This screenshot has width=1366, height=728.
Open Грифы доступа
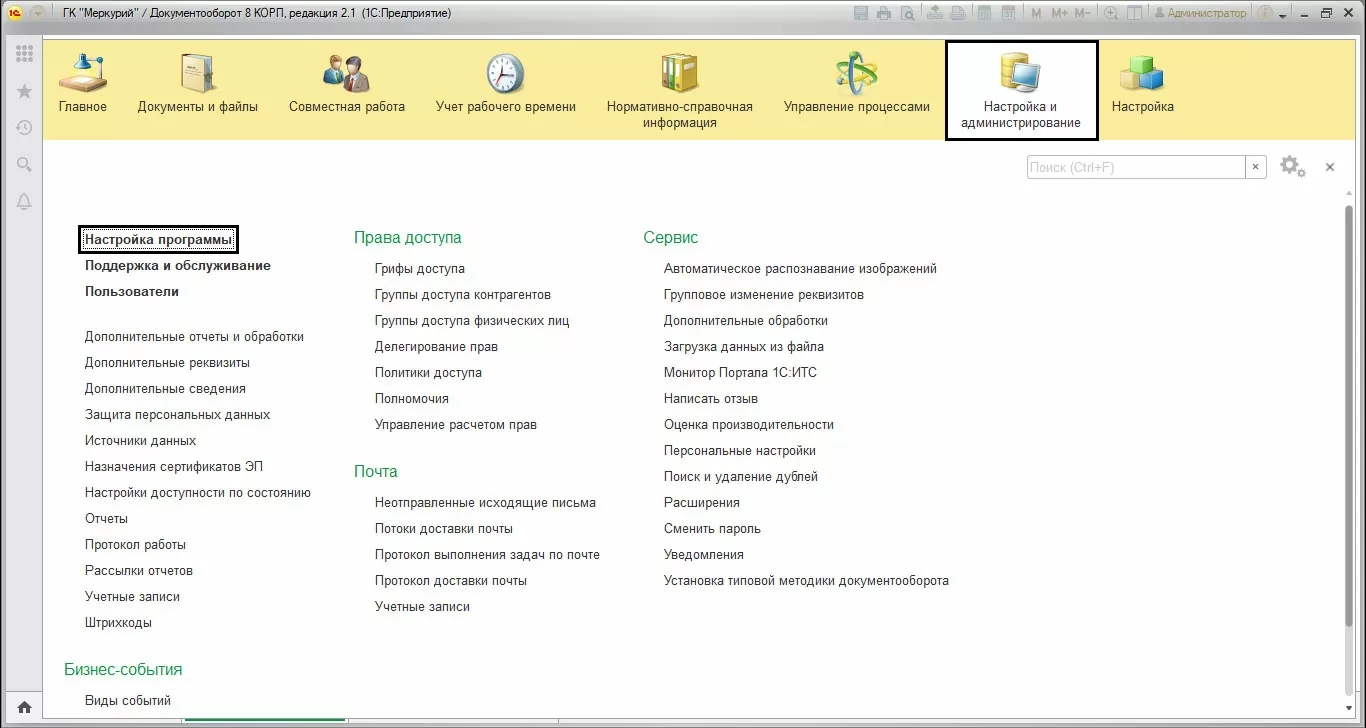420,269
